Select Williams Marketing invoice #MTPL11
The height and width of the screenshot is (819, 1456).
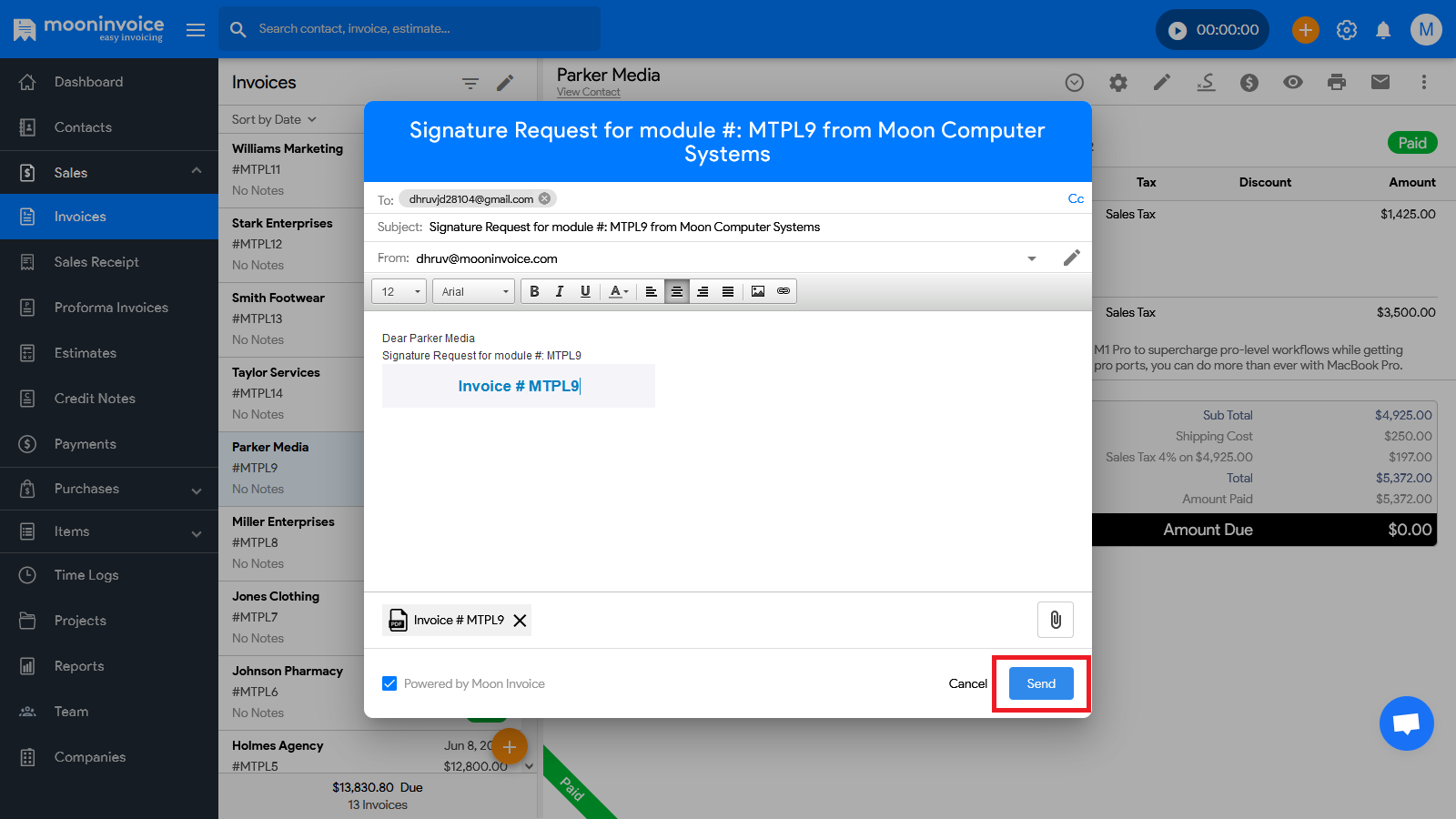pyautogui.click(x=291, y=170)
